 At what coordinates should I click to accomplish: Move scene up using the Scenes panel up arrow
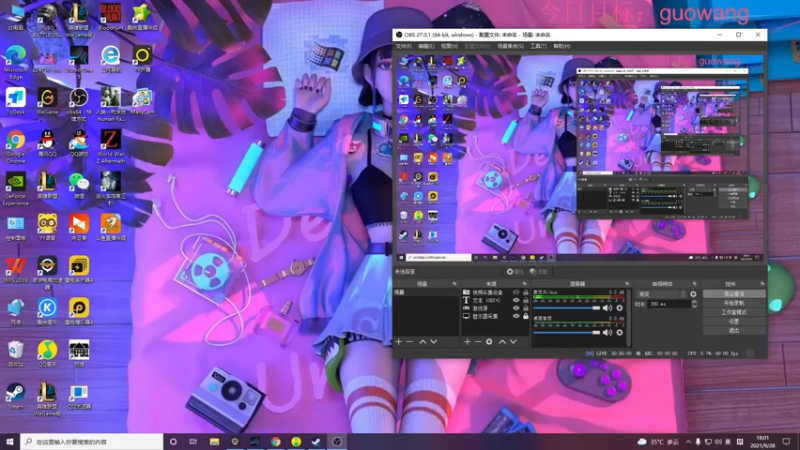422,341
